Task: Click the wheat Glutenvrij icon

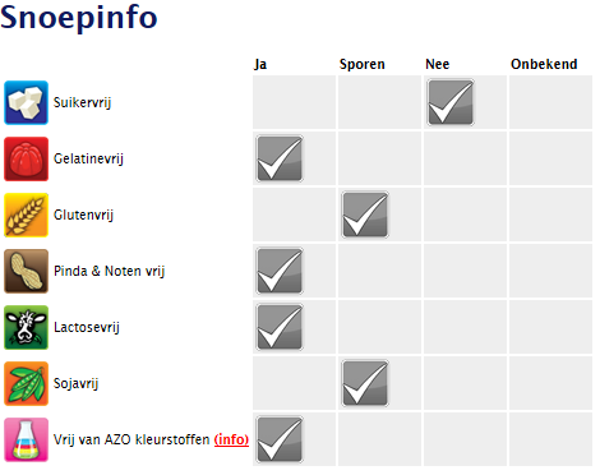Action: [x=26, y=214]
